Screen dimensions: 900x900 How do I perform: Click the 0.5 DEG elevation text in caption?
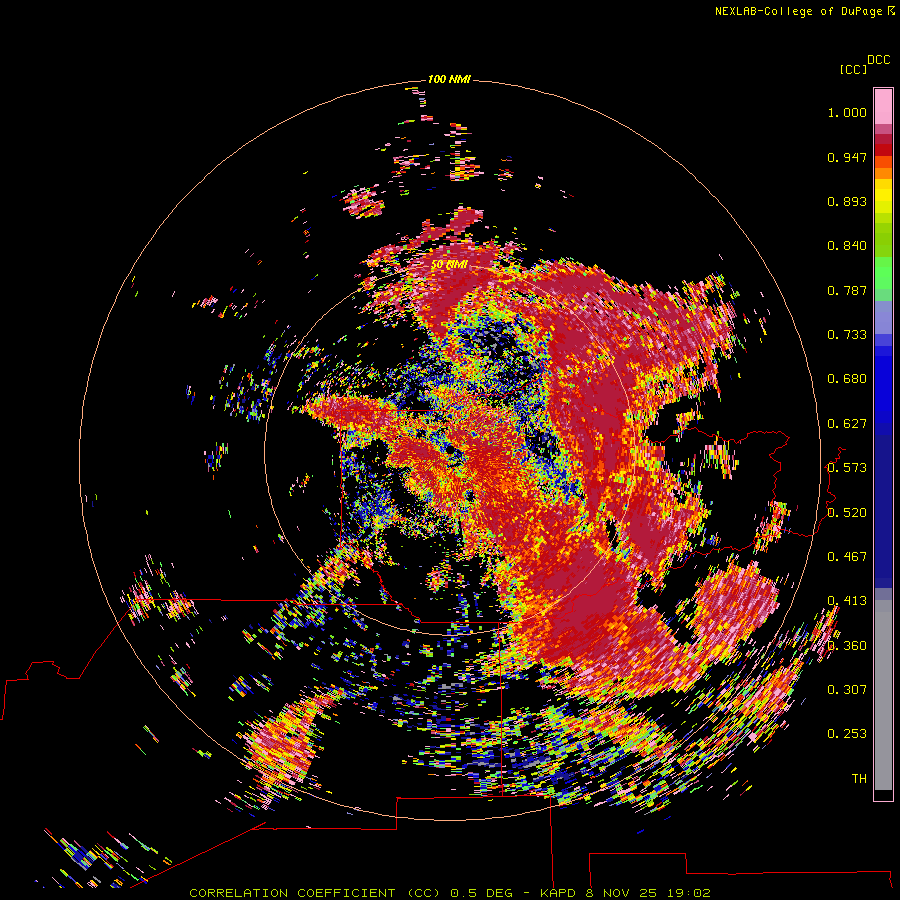[483, 893]
